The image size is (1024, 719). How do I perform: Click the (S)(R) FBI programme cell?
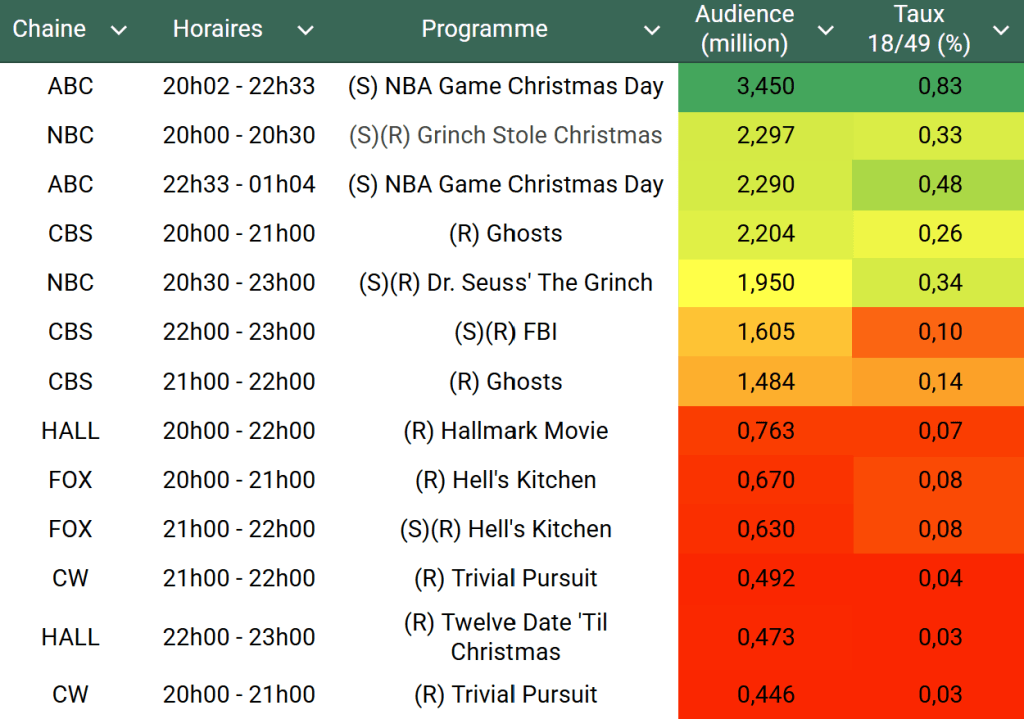pyautogui.click(x=505, y=332)
